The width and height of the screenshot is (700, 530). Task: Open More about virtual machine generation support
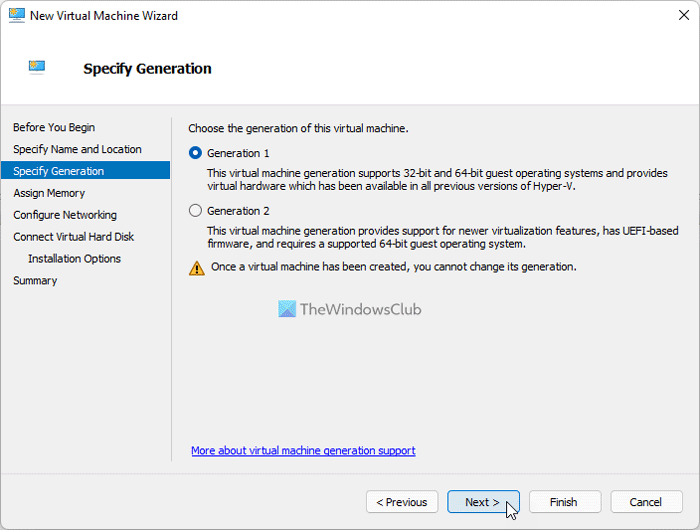click(x=303, y=451)
